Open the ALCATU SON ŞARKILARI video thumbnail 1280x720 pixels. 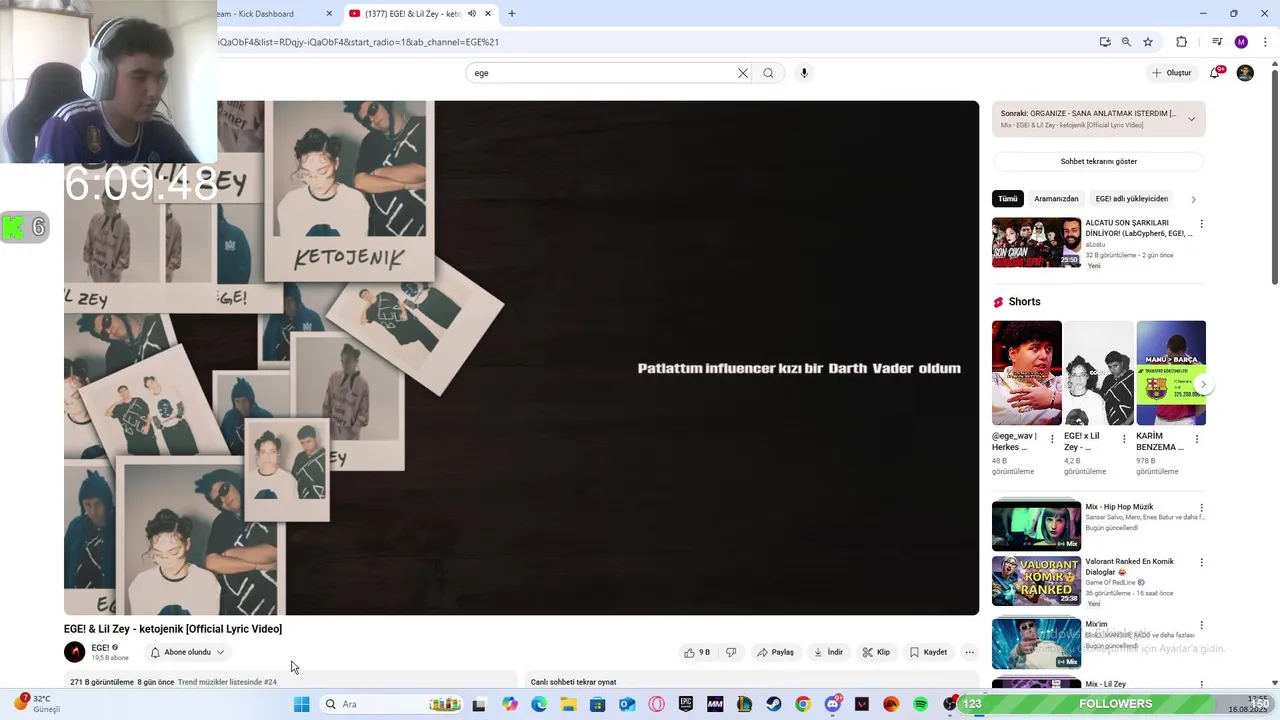pos(1036,242)
